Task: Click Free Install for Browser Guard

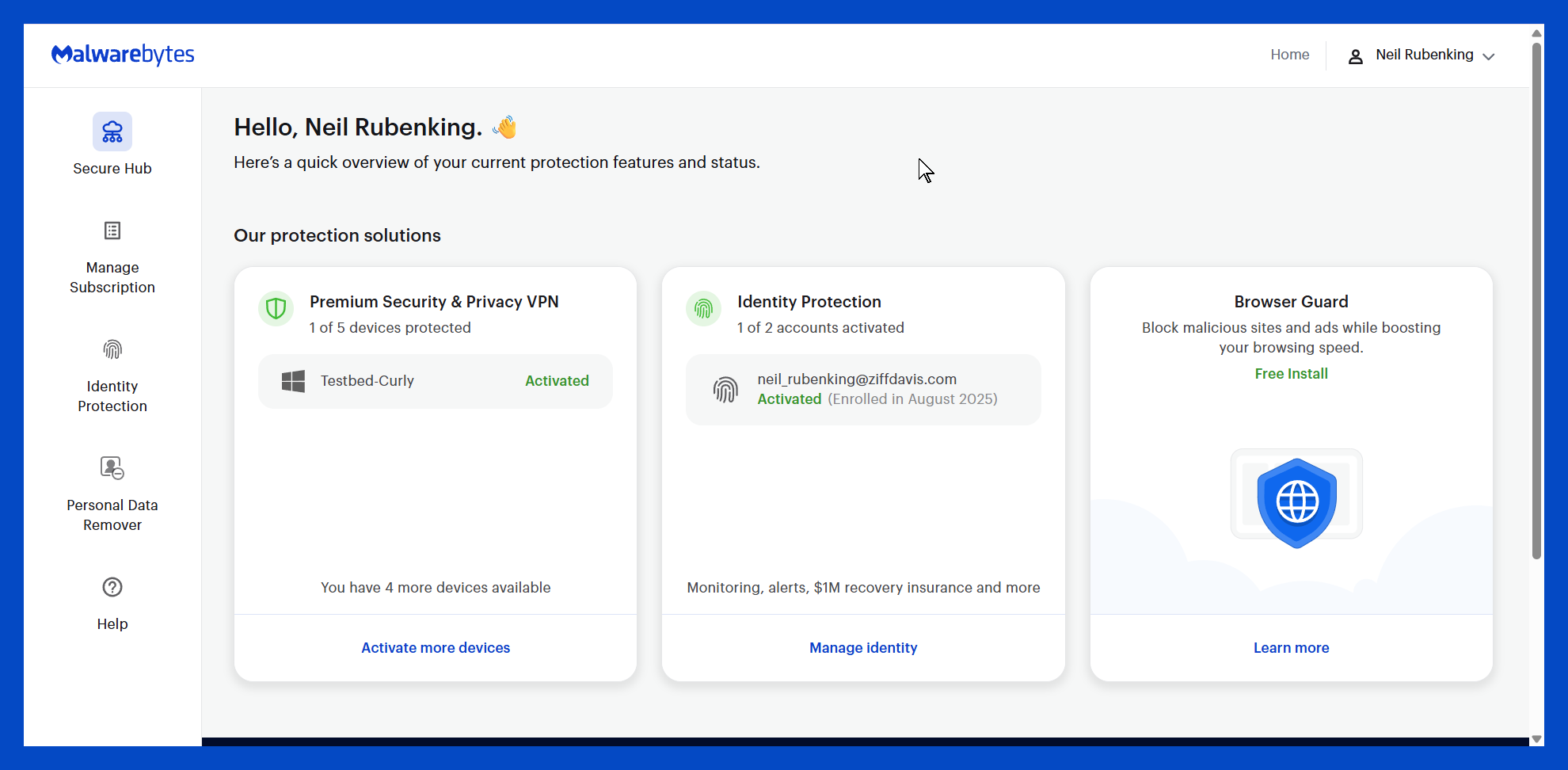Action: [x=1292, y=374]
